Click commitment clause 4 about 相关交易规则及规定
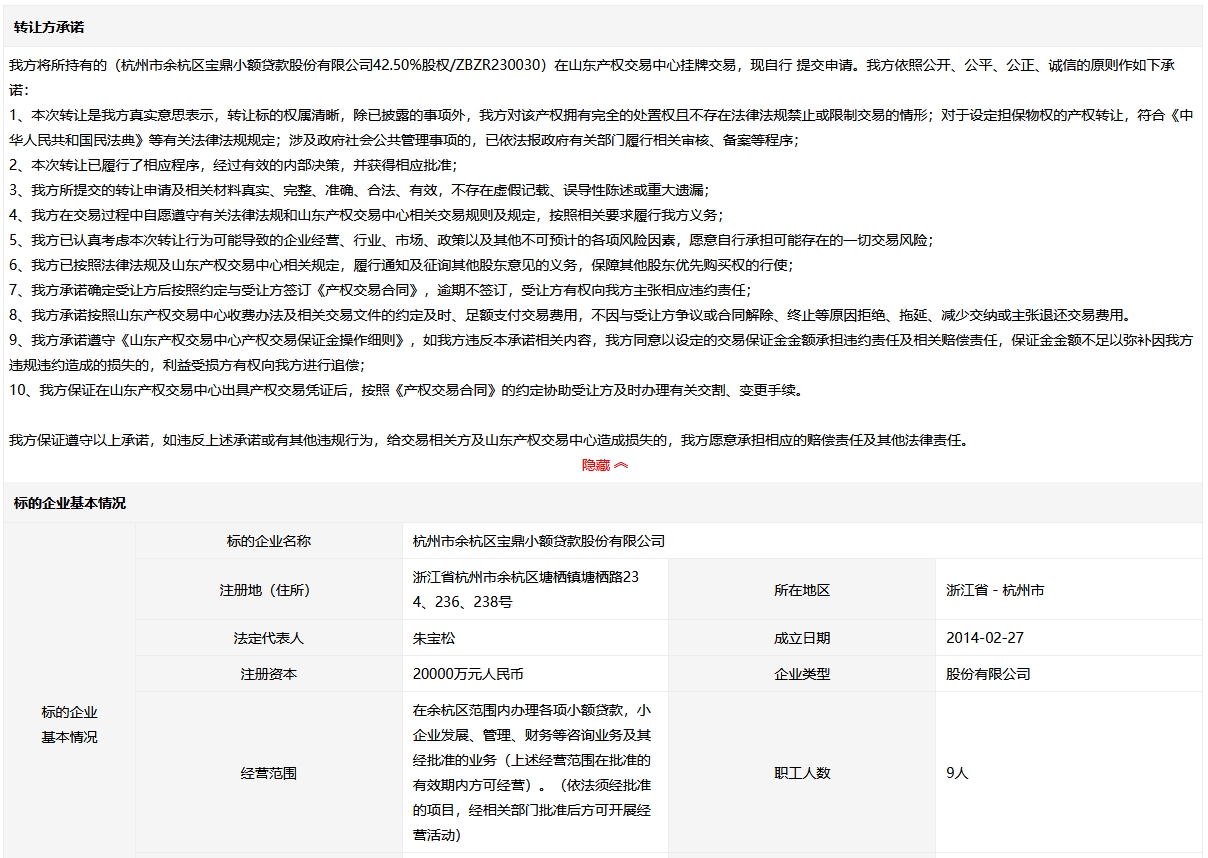The width and height of the screenshot is (1208, 858). [x=366, y=215]
